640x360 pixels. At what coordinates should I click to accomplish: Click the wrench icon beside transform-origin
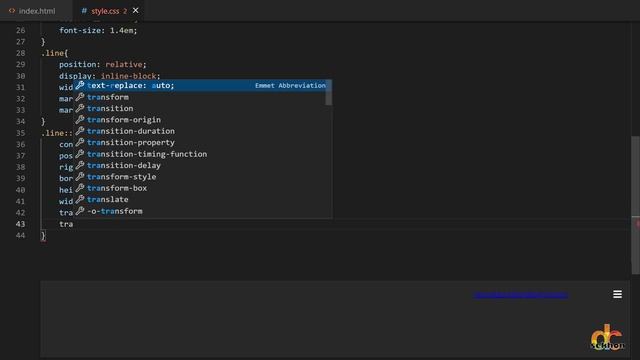(x=80, y=119)
